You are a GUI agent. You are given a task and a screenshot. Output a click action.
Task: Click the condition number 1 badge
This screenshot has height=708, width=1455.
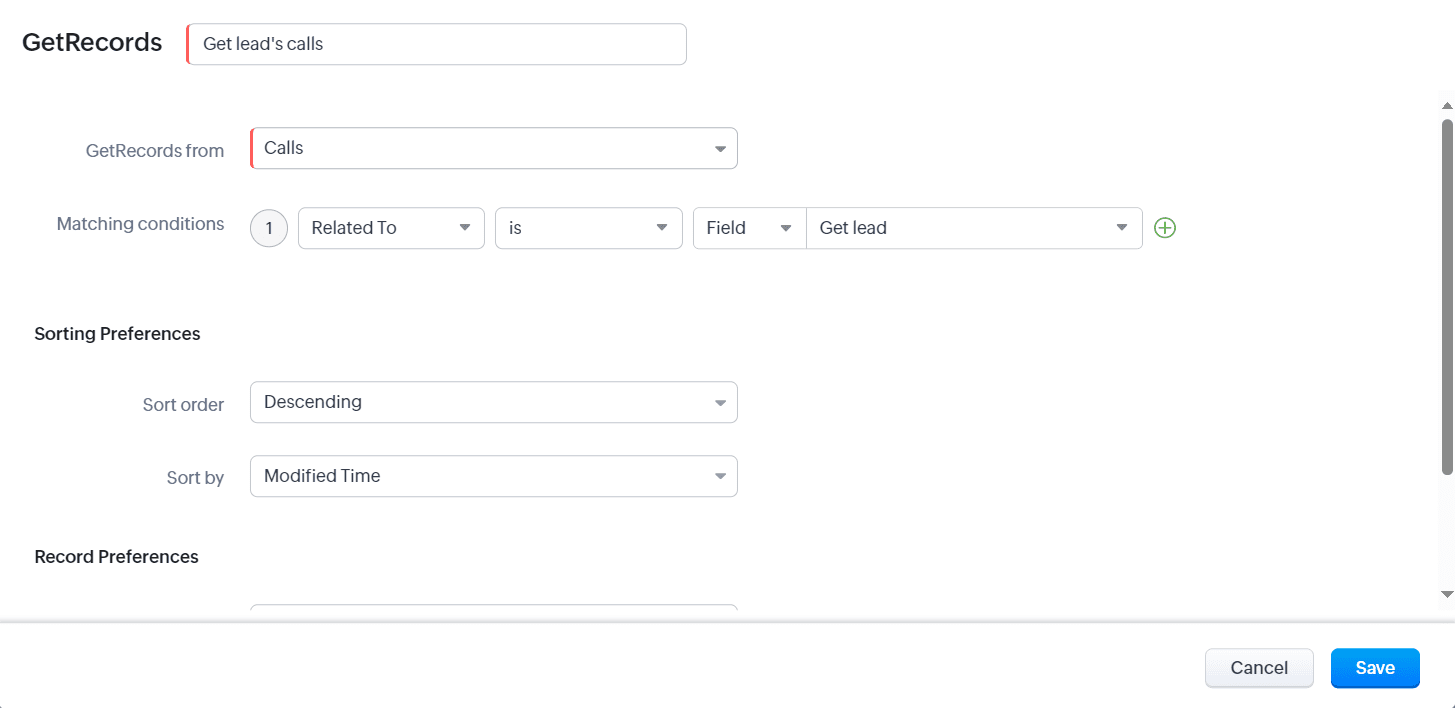(268, 228)
